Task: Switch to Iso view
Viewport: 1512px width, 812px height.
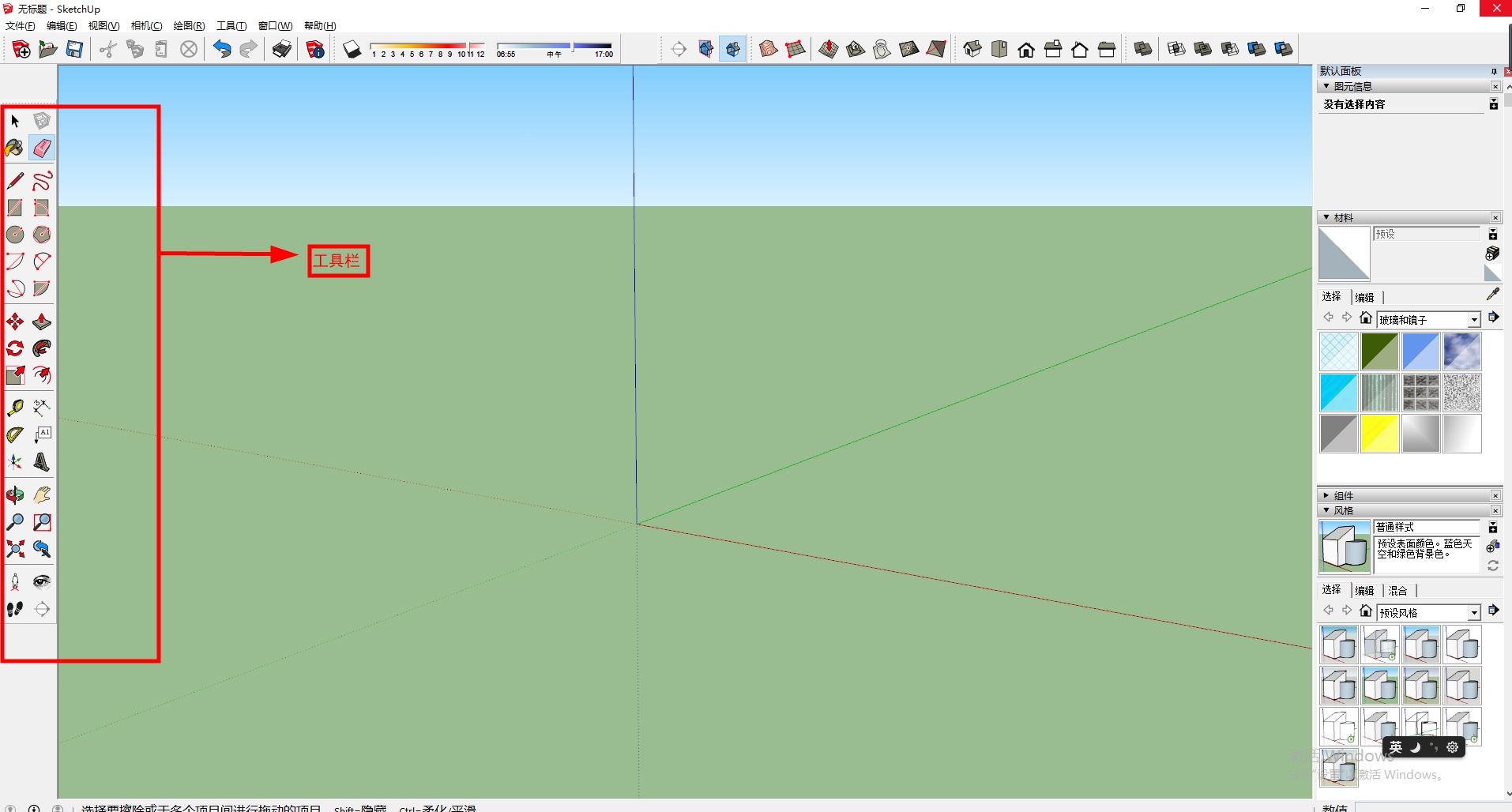Action: pyautogui.click(x=972, y=50)
